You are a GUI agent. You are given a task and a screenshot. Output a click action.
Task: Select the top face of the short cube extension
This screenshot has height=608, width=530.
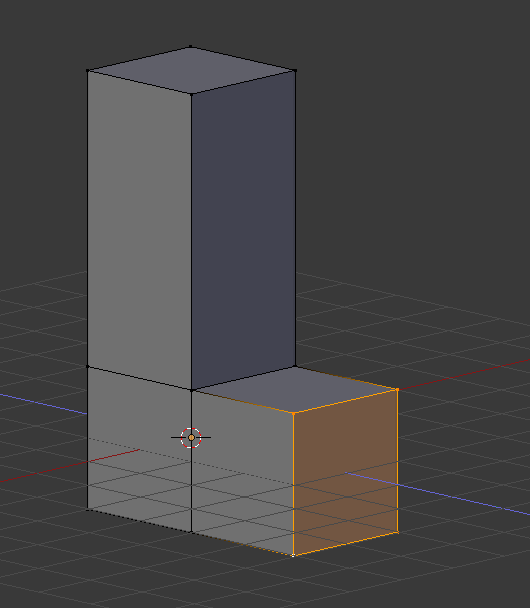(295, 389)
